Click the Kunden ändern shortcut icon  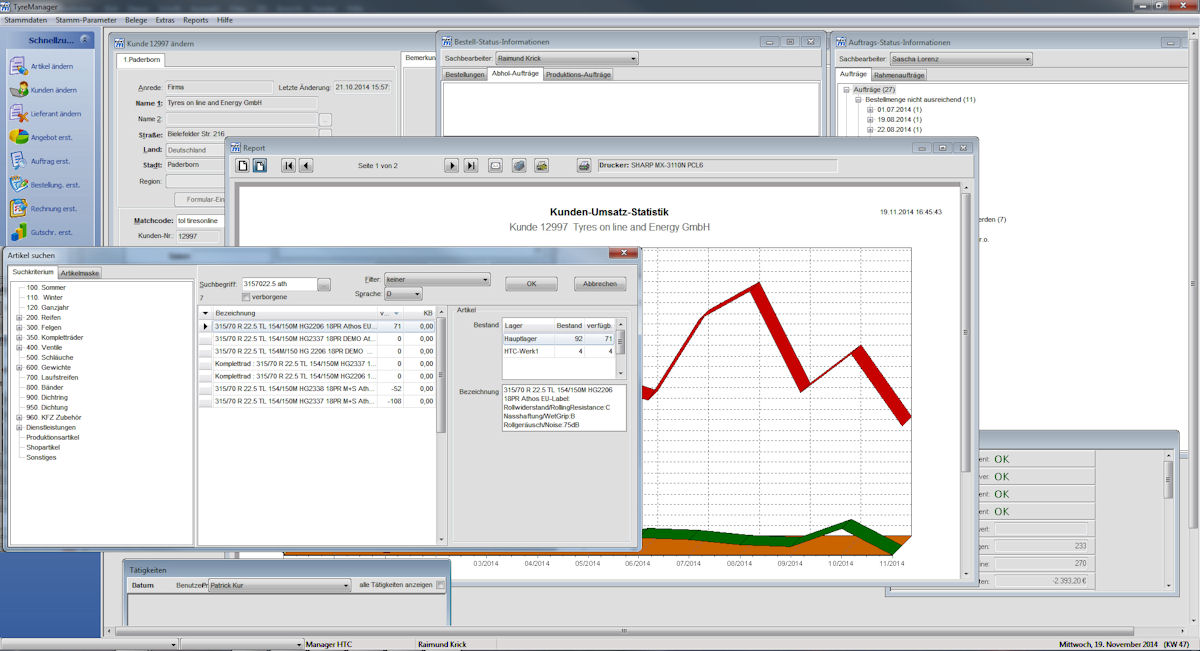pyautogui.click(x=19, y=90)
